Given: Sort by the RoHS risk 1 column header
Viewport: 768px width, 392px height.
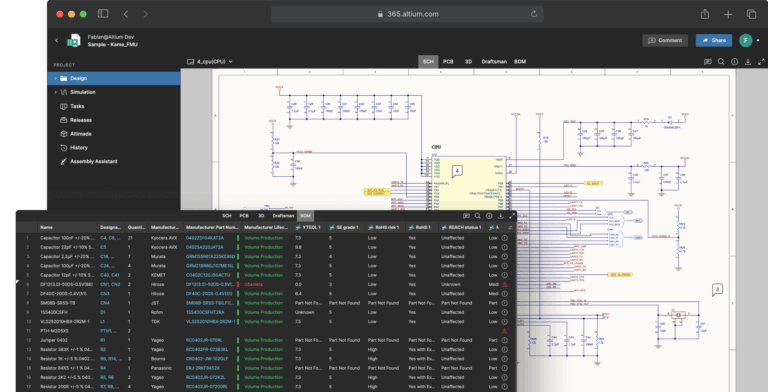Looking at the screenshot, I should coord(384,227).
